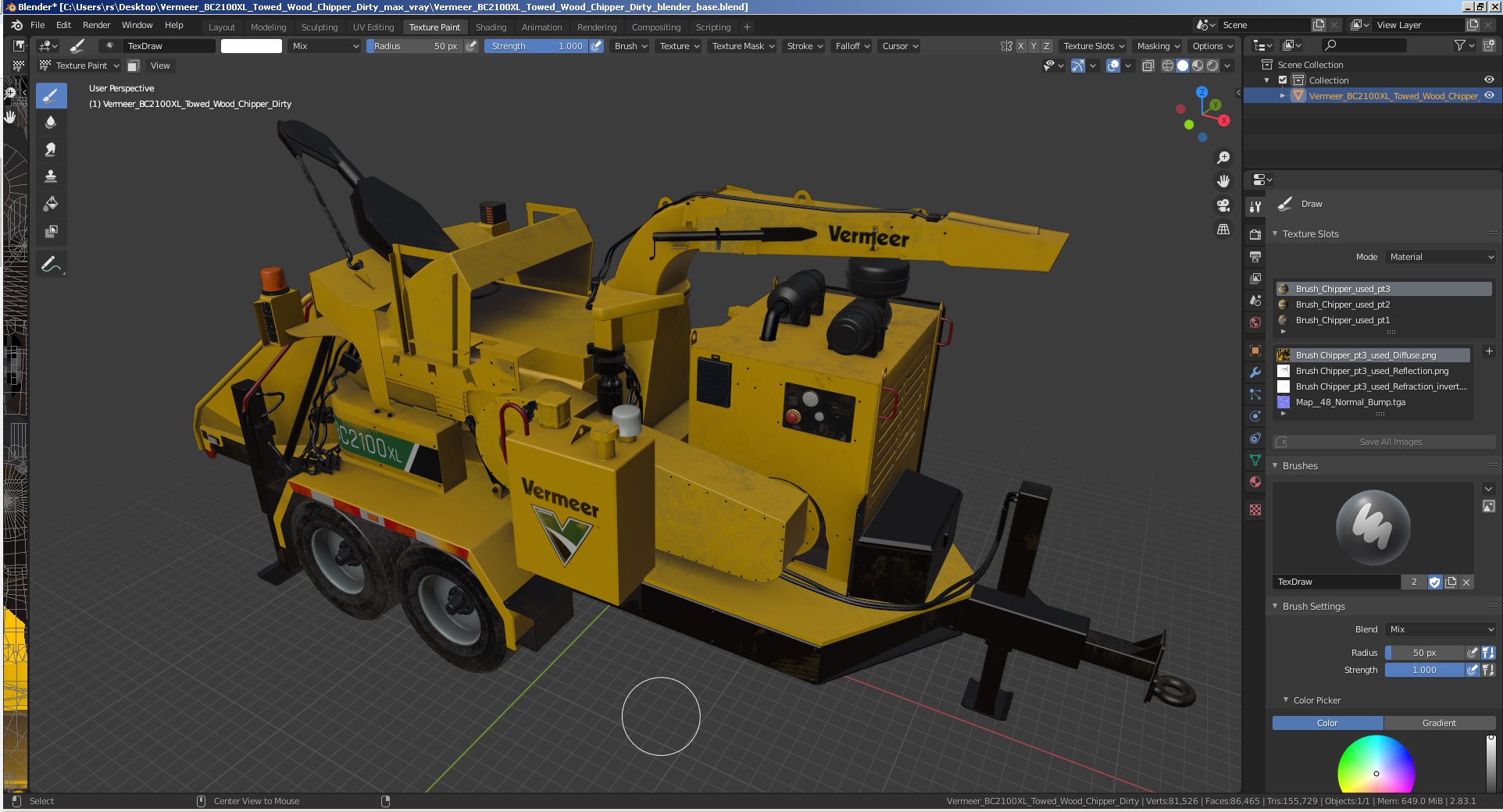Open the Object properties tab
The image size is (1503, 812).
[1255, 350]
